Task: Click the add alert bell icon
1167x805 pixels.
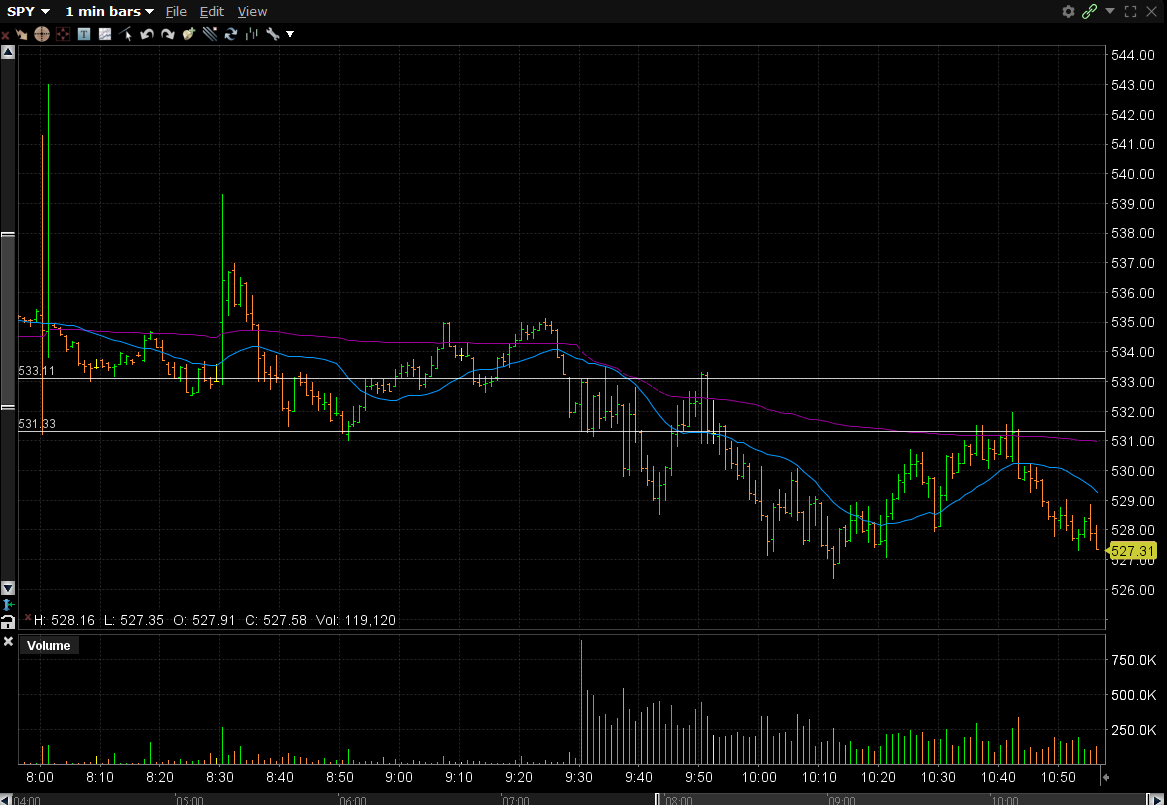Action: 188,34
